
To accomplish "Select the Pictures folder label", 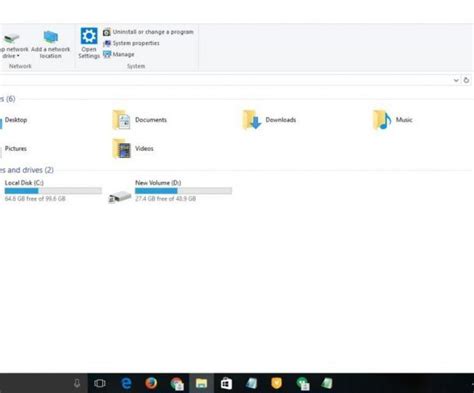I will click(16, 148).
